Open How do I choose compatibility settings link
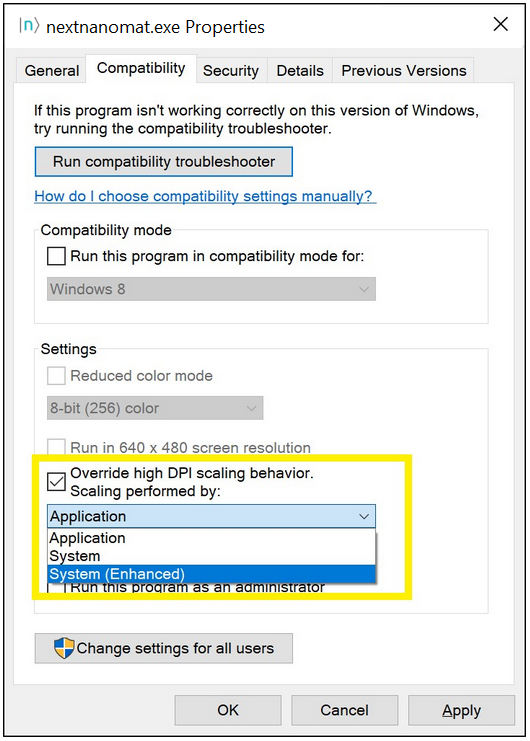The height and width of the screenshot is (741, 530). pyautogui.click(x=204, y=196)
